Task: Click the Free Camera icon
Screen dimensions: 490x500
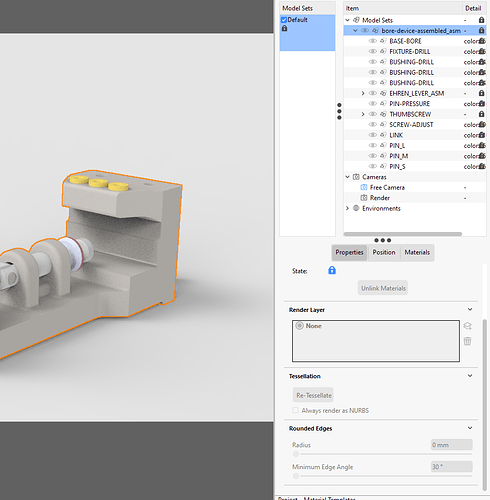Action: pyautogui.click(x=364, y=187)
